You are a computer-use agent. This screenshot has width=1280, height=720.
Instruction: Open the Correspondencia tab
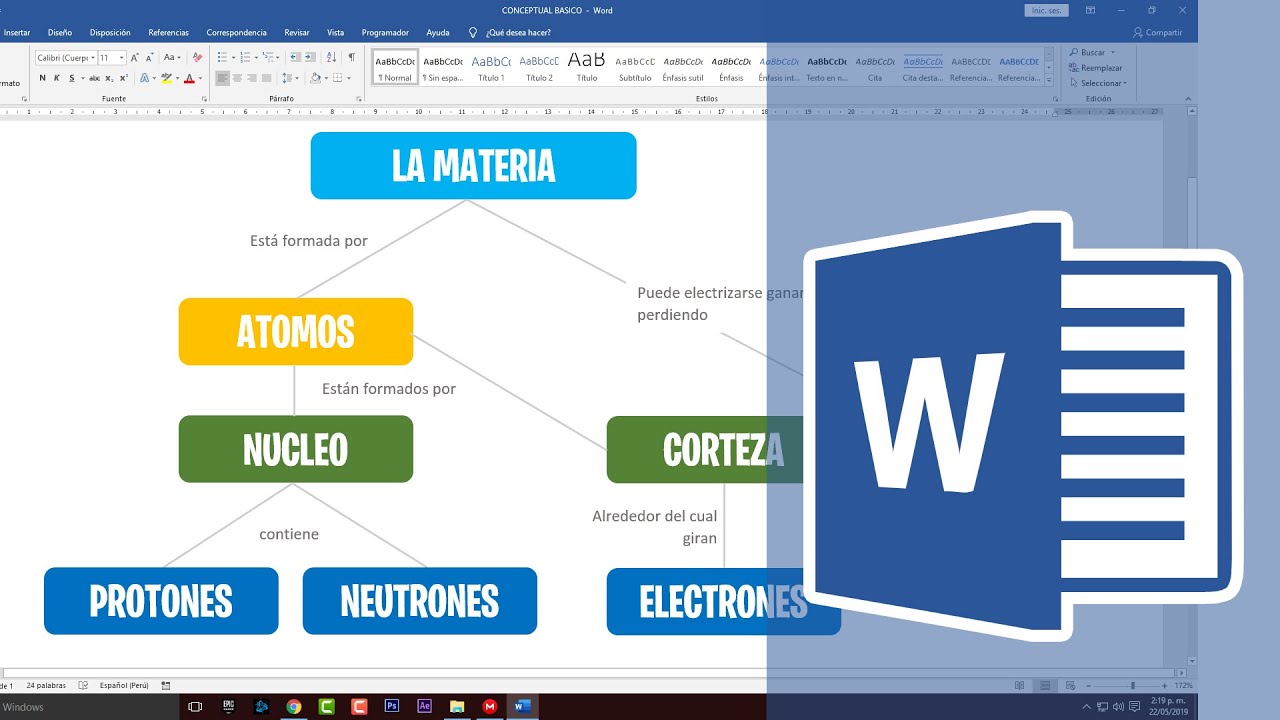click(236, 32)
